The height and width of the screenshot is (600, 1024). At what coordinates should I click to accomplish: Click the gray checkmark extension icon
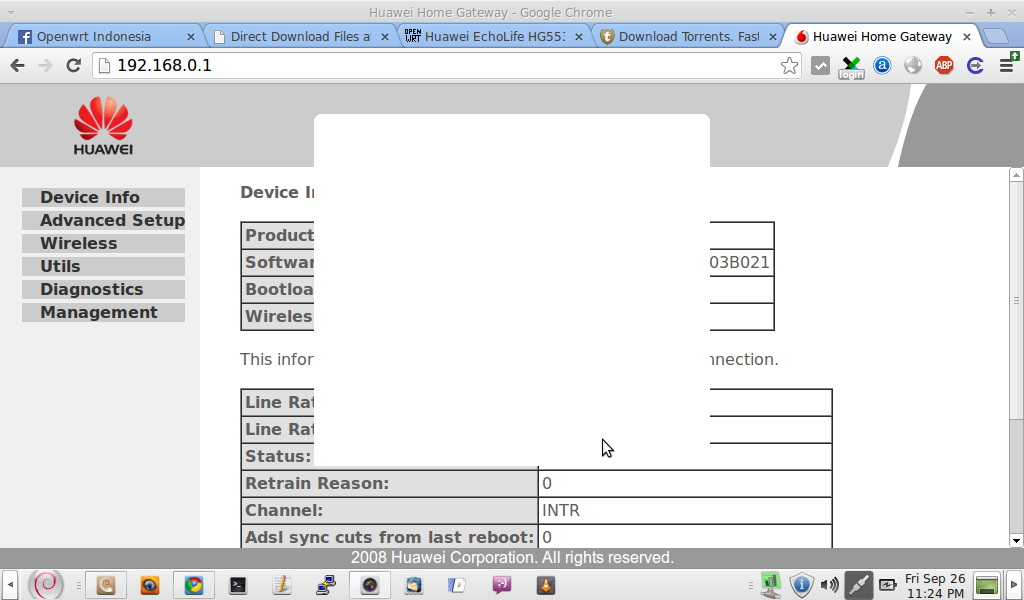820,65
